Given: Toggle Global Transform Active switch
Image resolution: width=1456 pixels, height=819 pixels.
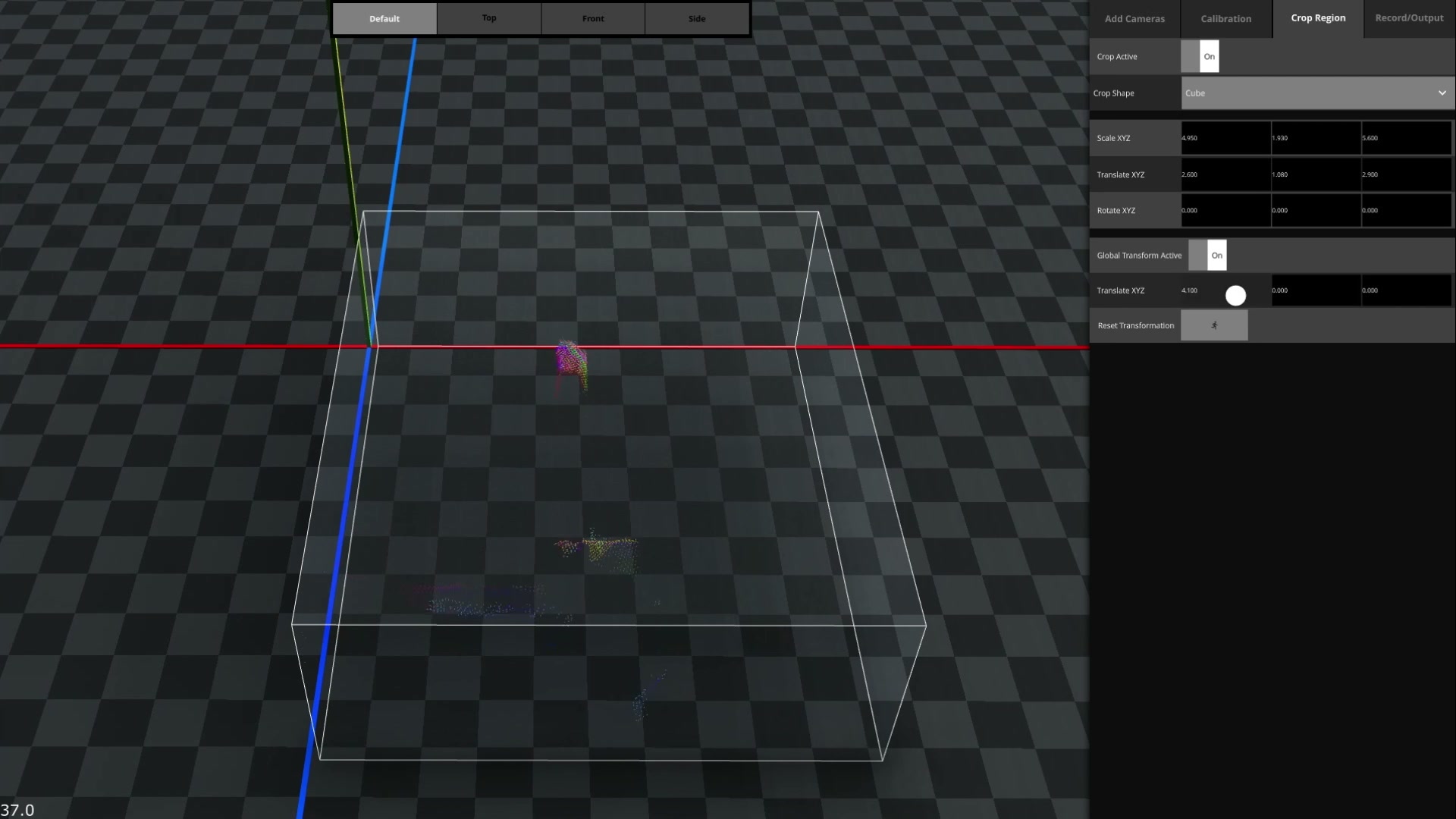Looking at the screenshot, I should coord(1207,256).
